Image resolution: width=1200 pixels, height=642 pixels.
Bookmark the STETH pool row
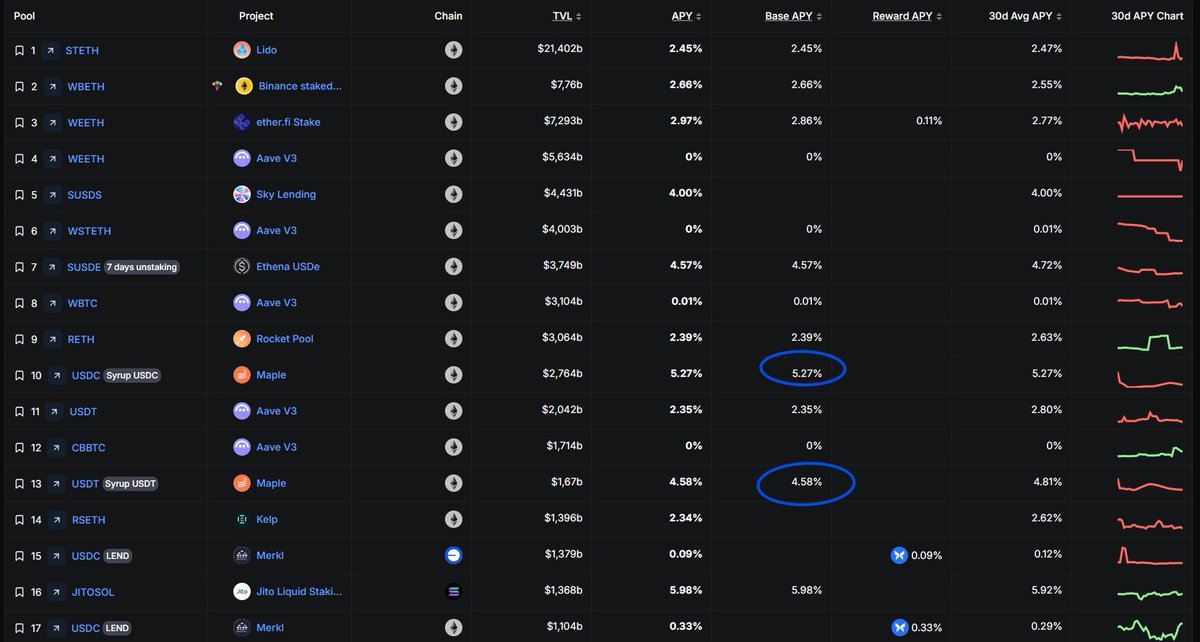(19, 50)
